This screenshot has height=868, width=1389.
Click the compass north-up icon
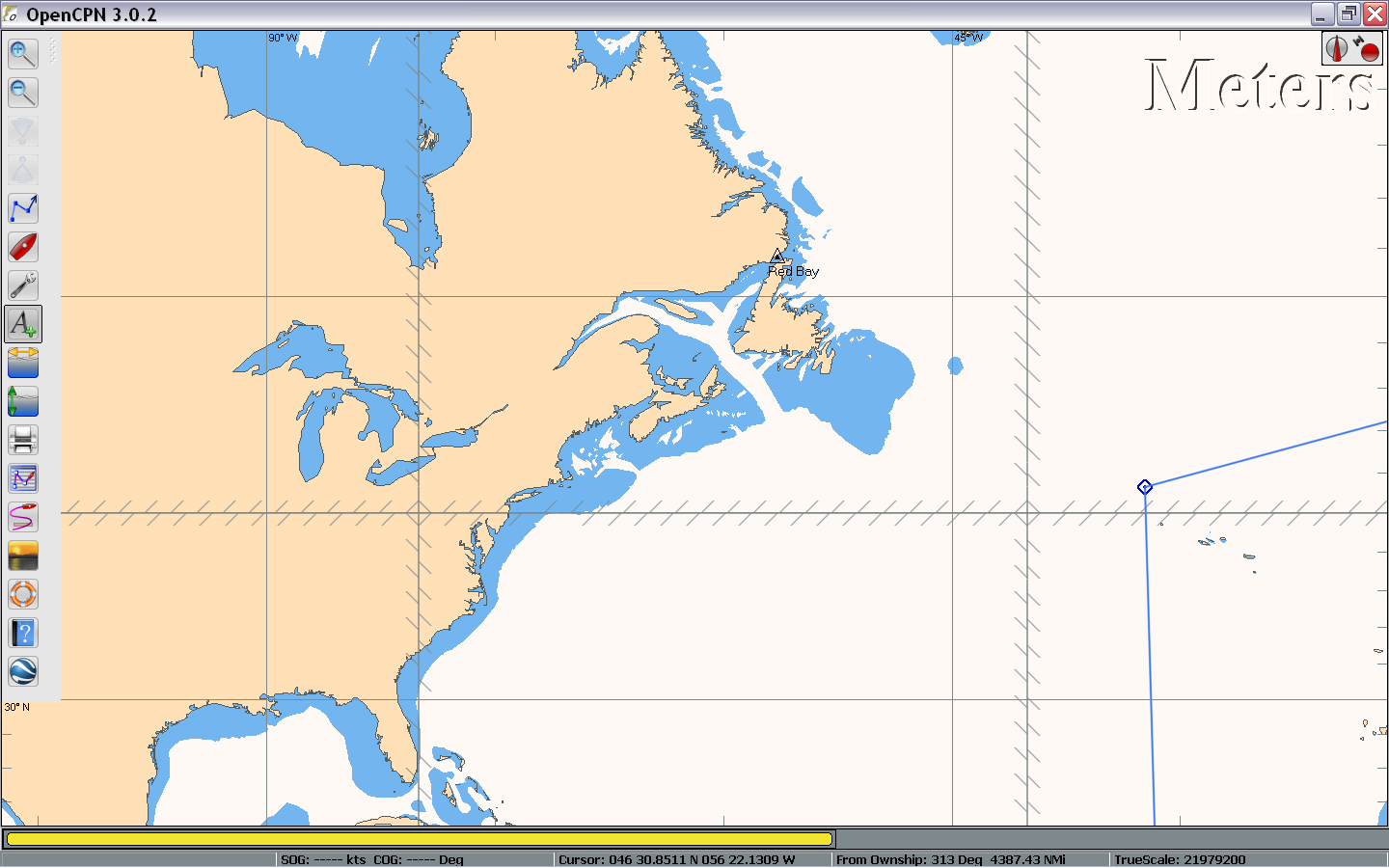point(1337,48)
